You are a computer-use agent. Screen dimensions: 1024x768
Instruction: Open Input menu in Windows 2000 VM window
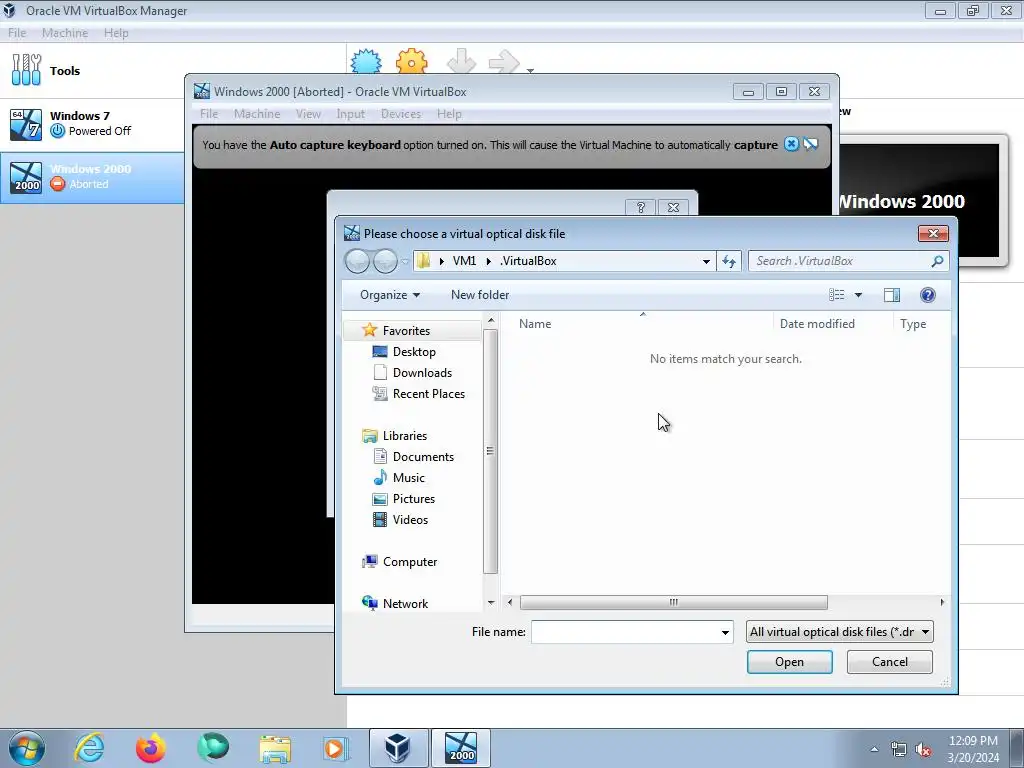point(351,114)
